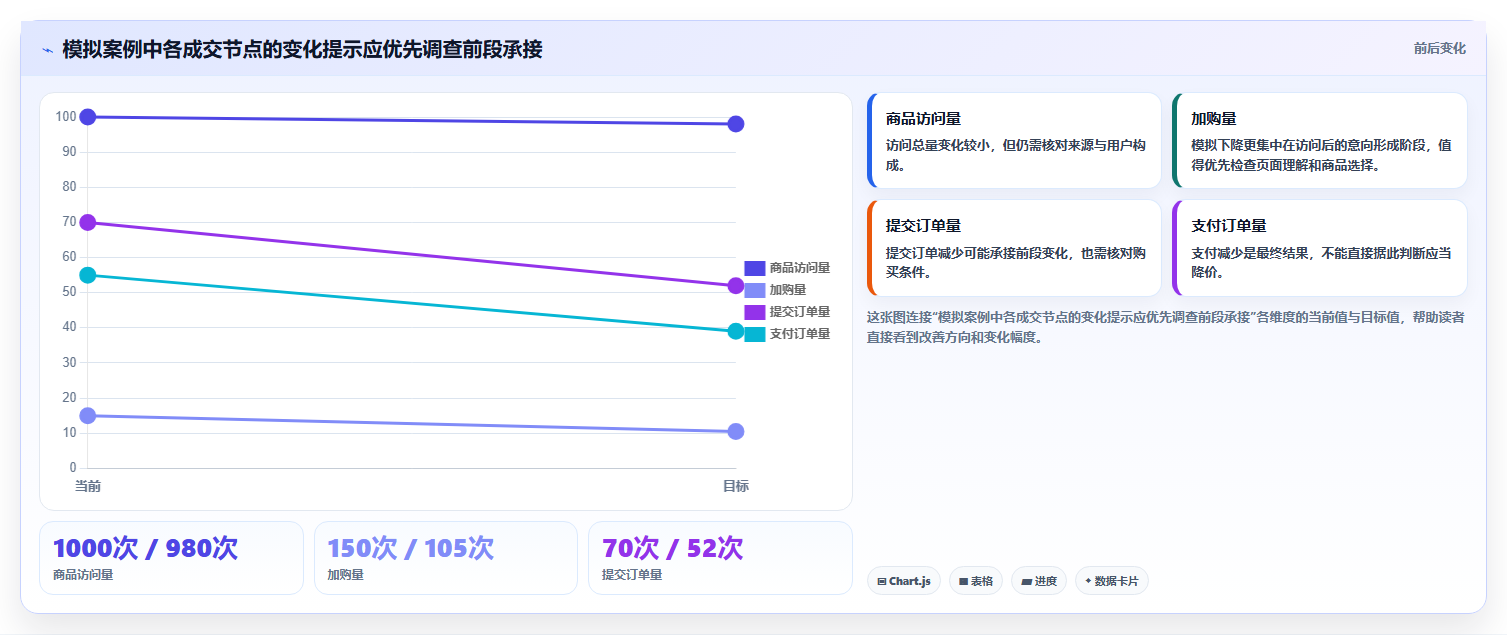
Task: Toggle 商品访问量 legend color box
Action: point(755,268)
